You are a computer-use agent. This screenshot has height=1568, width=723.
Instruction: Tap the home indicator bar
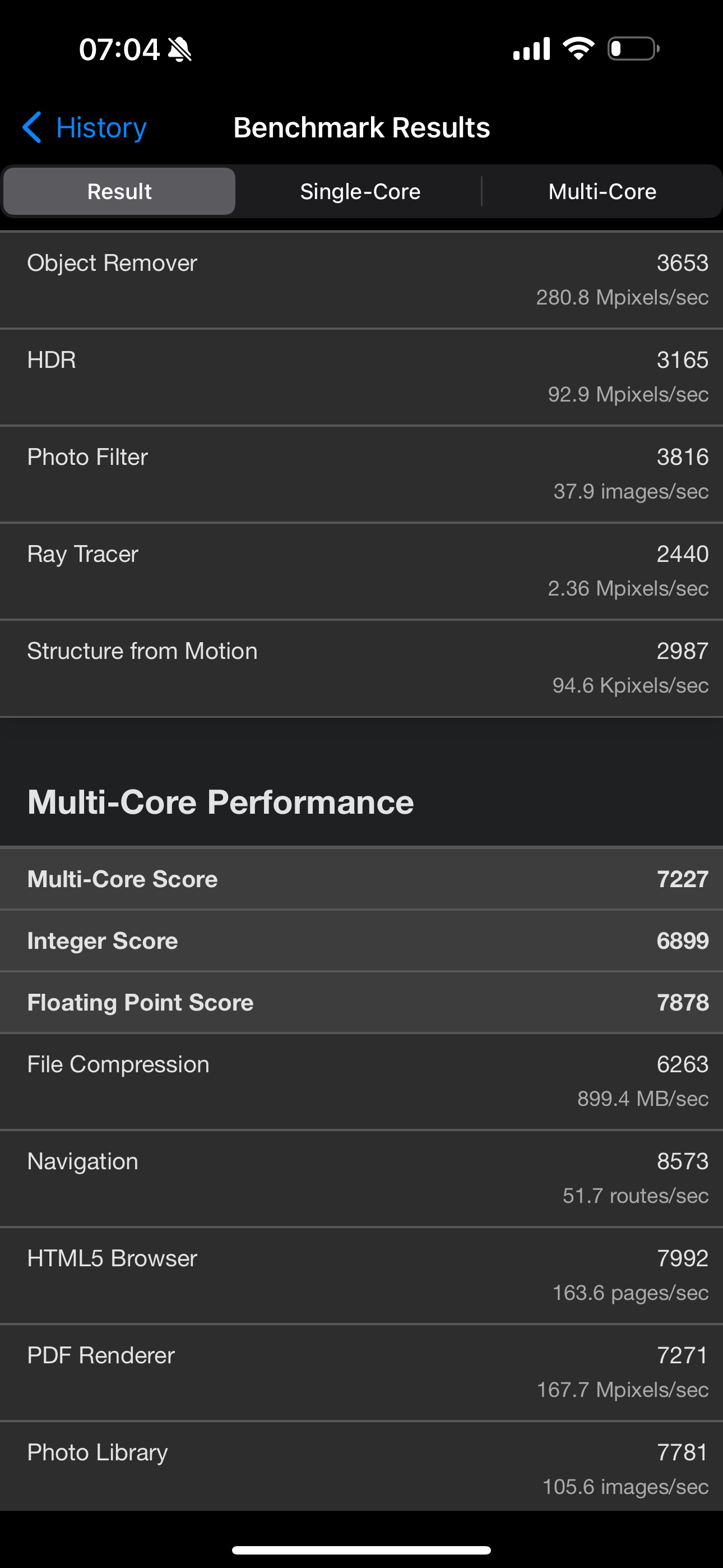point(361,1549)
